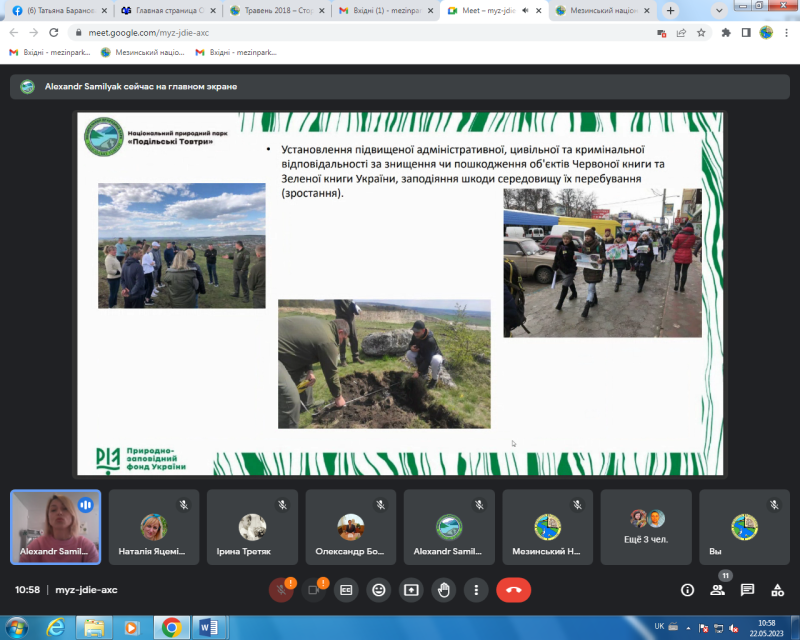Select Alexandr Samilyak's presenter video tile
Viewport: 800px width, 640px height.
[x=55, y=527]
